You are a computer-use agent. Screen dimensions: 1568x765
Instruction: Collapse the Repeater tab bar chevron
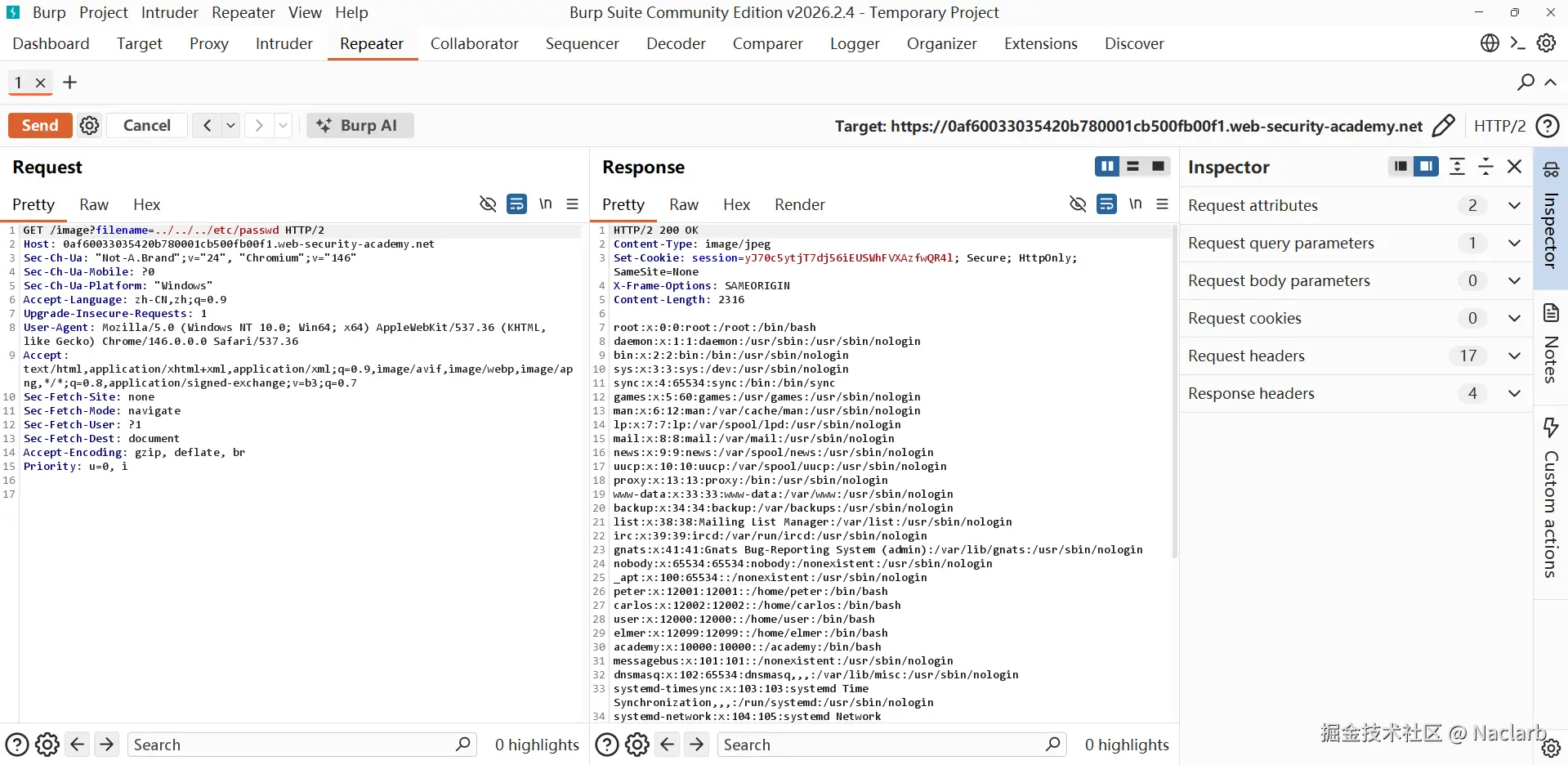pos(1550,82)
